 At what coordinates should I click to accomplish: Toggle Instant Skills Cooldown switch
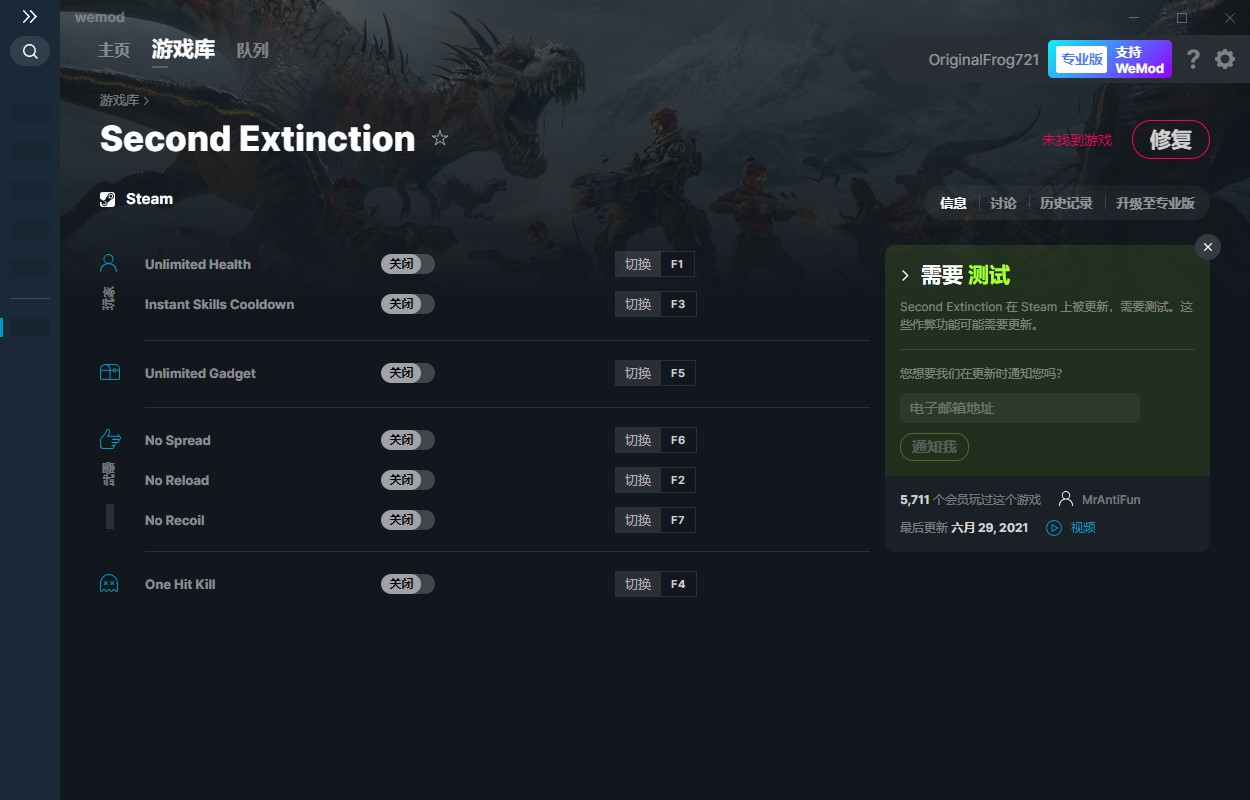coord(408,304)
